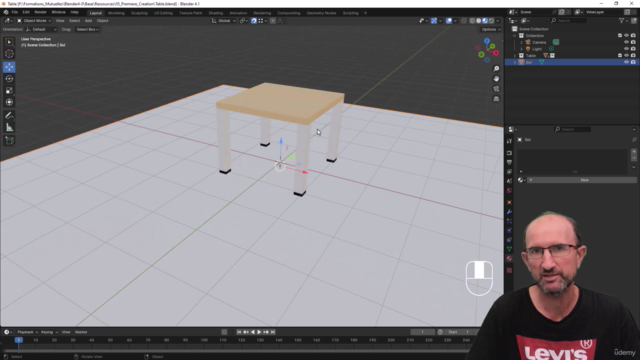Expand the Light tree item
The width and height of the screenshot is (640, 360).
point(521,49)
